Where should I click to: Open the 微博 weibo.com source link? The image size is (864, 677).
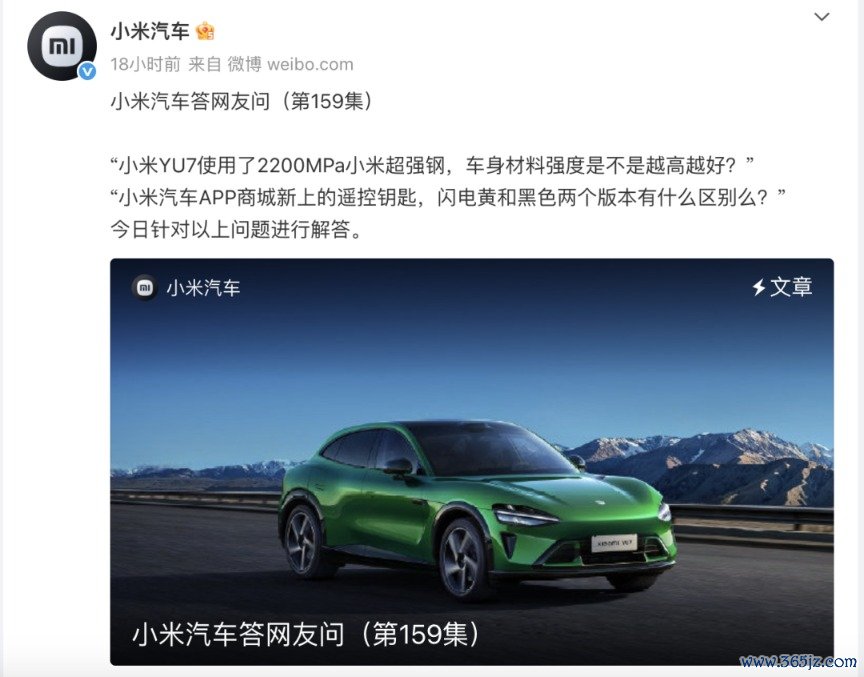pos(290,64)
